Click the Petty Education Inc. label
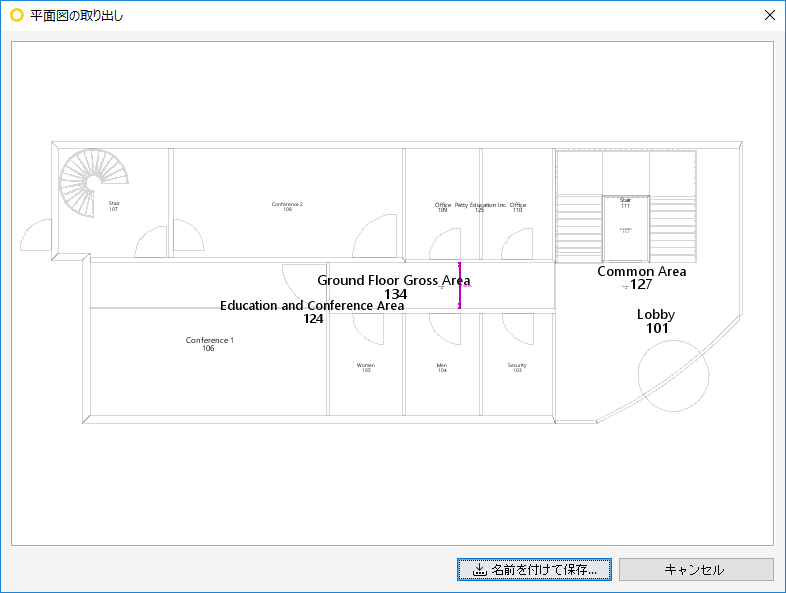The height and width of the screenshot is (593, 786). (480, 207)
